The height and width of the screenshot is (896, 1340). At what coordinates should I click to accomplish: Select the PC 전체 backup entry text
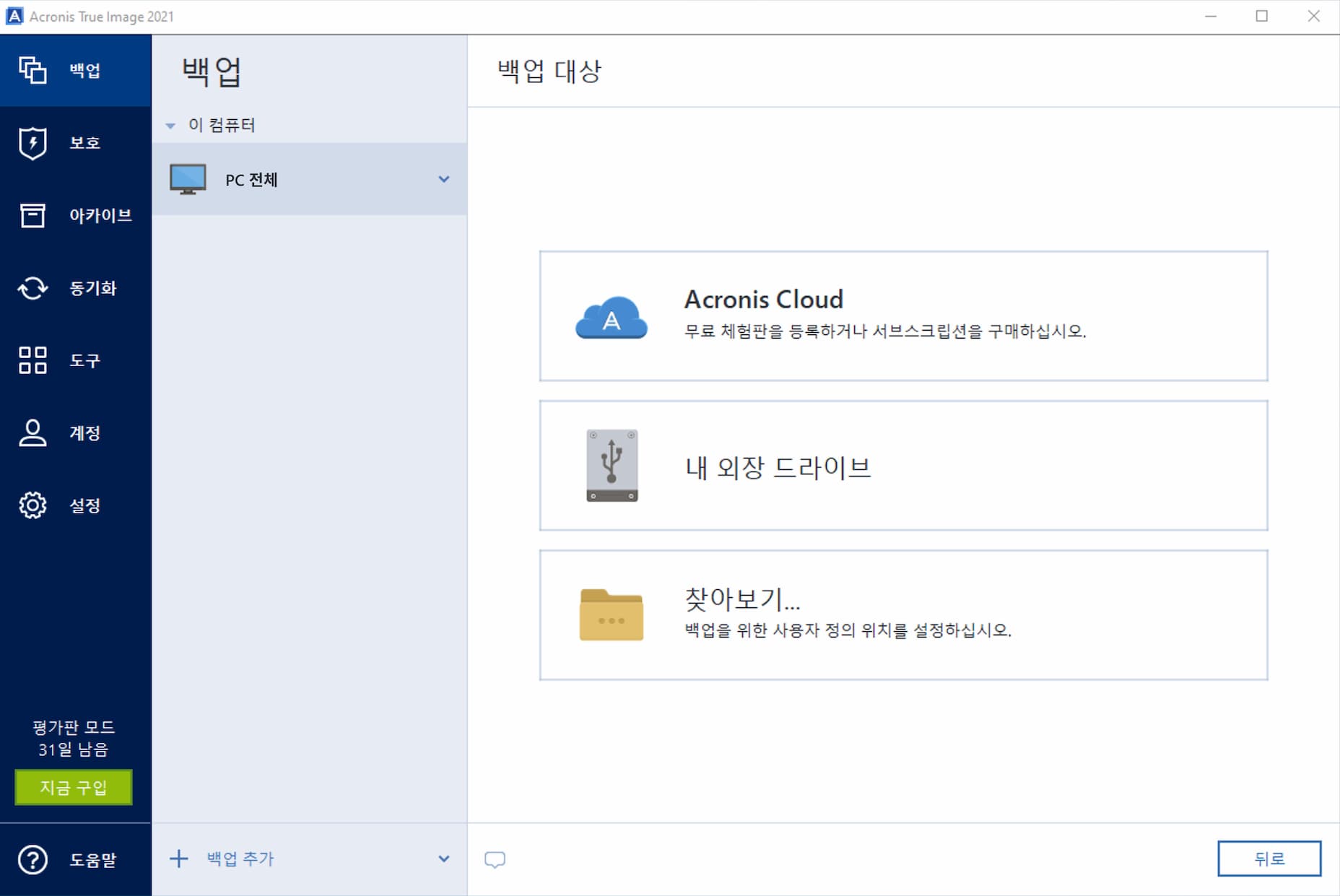251,180
